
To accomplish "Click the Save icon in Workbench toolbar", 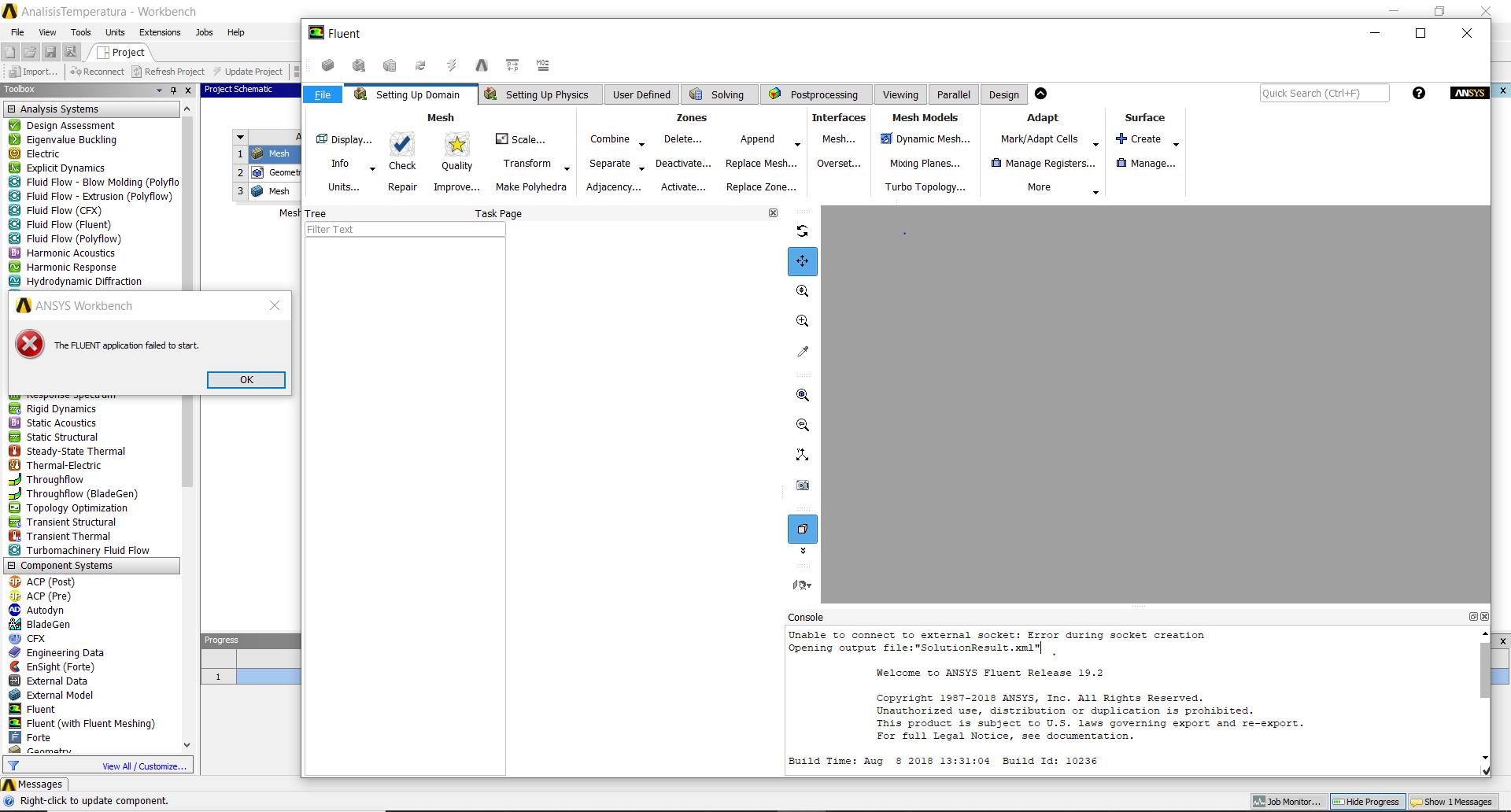I will coord(50,52).
